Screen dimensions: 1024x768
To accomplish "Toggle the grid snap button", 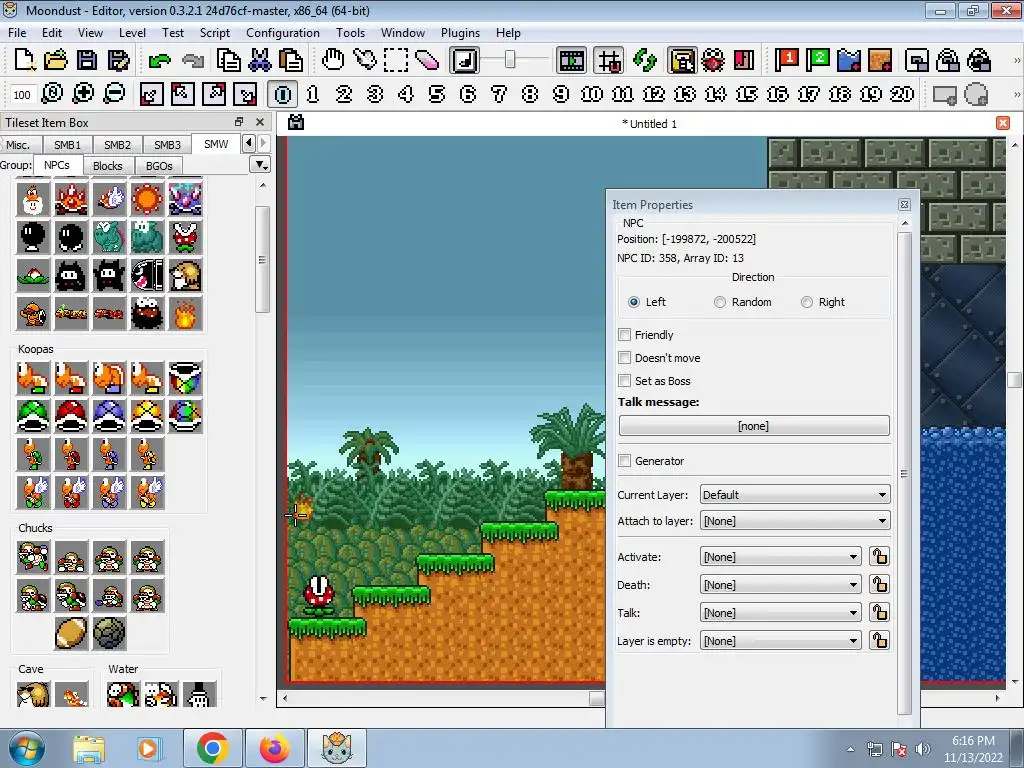I will tap(609, 60).
